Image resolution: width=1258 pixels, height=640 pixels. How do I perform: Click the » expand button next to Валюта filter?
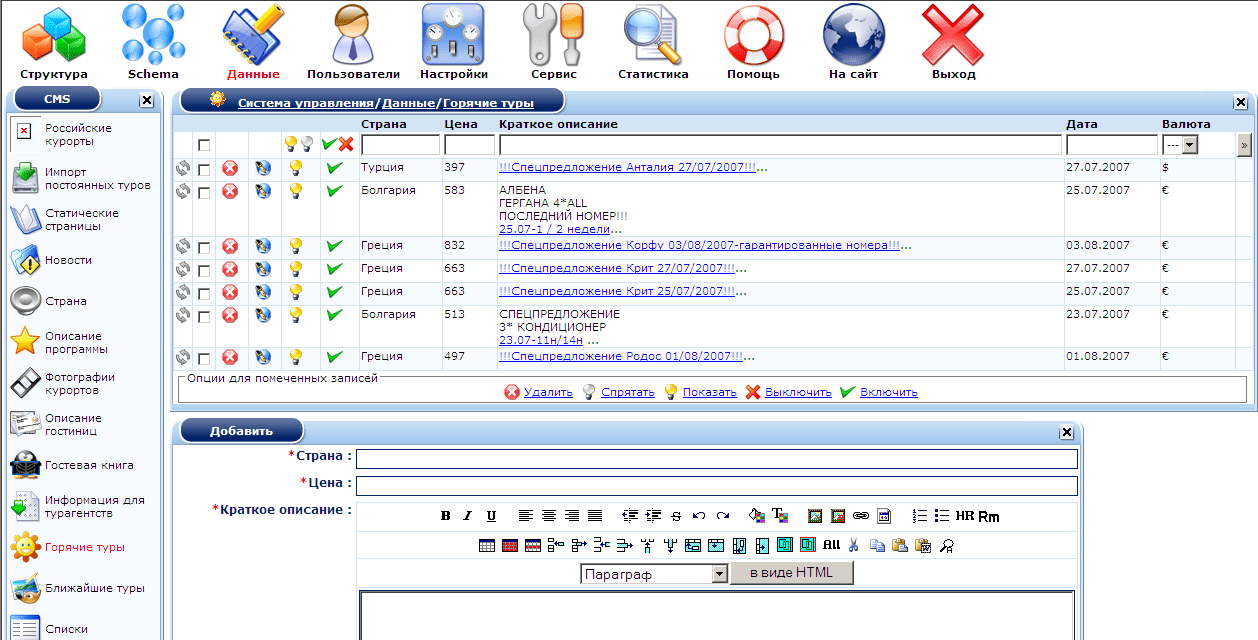(x=1243, y=145)
